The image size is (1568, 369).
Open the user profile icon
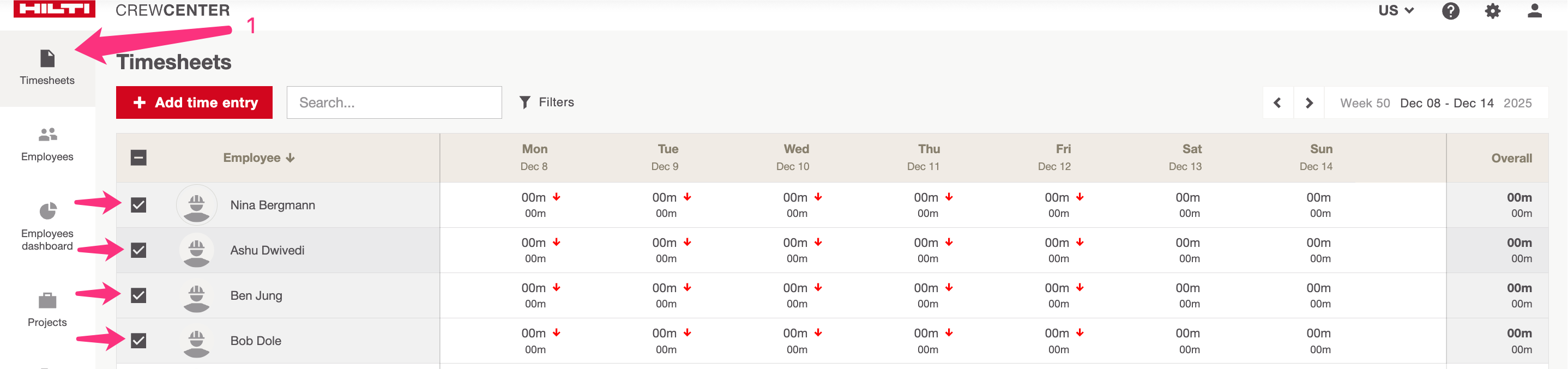pyautogui.click(x=1535, y=11)
